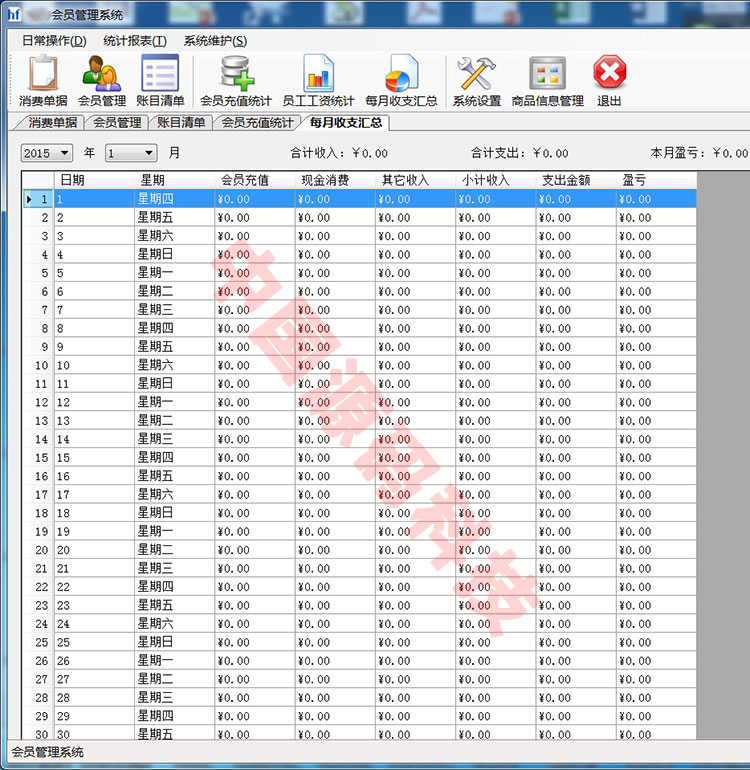
Task: Expand the month dropdown showing 1
Action: click(x=148, y=153)
